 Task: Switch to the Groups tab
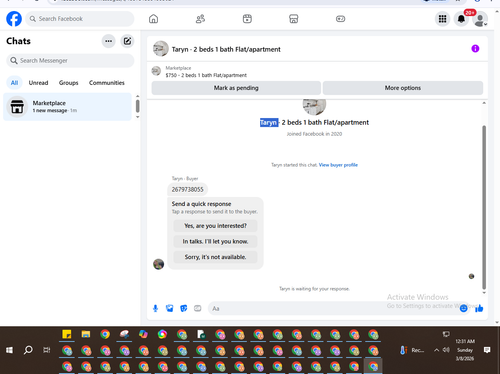(x=69, y=83)
